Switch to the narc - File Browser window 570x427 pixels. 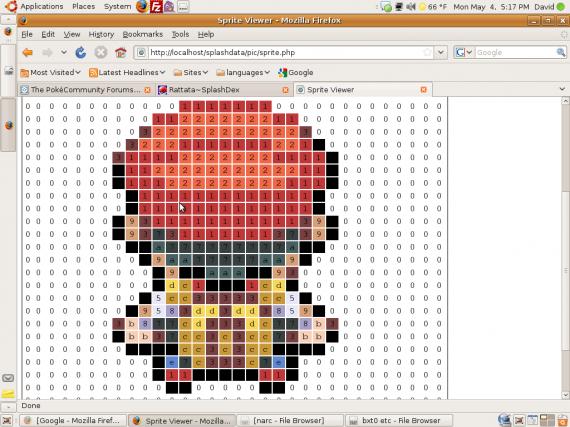tap(290, 420)
